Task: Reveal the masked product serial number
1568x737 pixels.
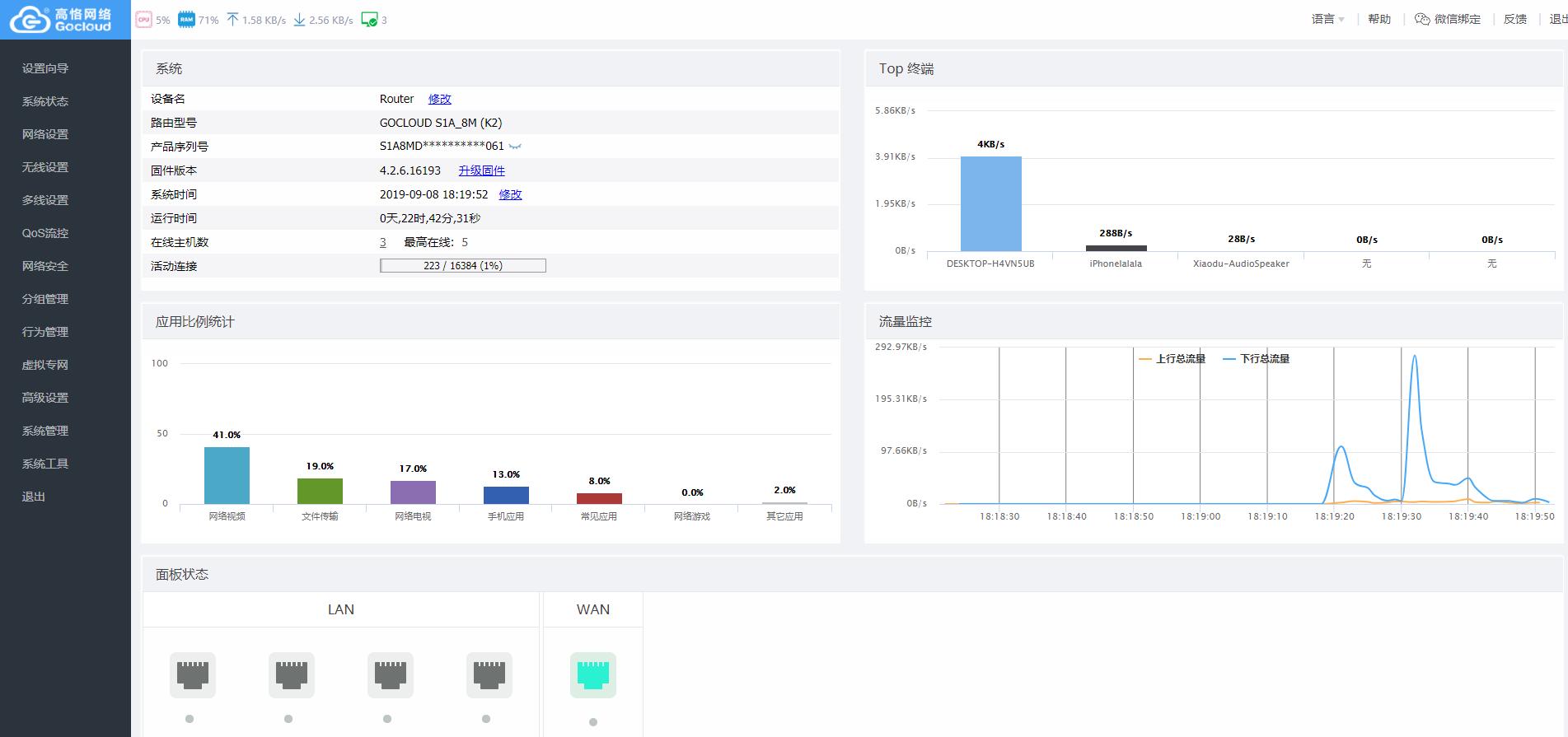Action: coord(515,147)
